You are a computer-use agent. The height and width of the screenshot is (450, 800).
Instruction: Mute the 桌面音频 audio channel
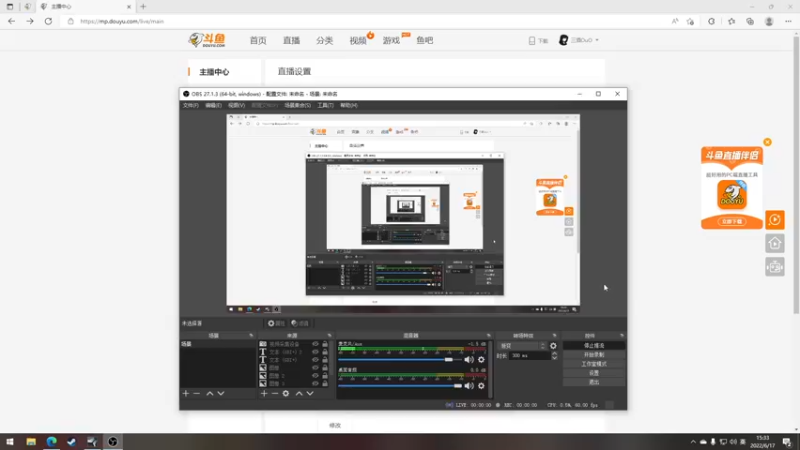469,386
